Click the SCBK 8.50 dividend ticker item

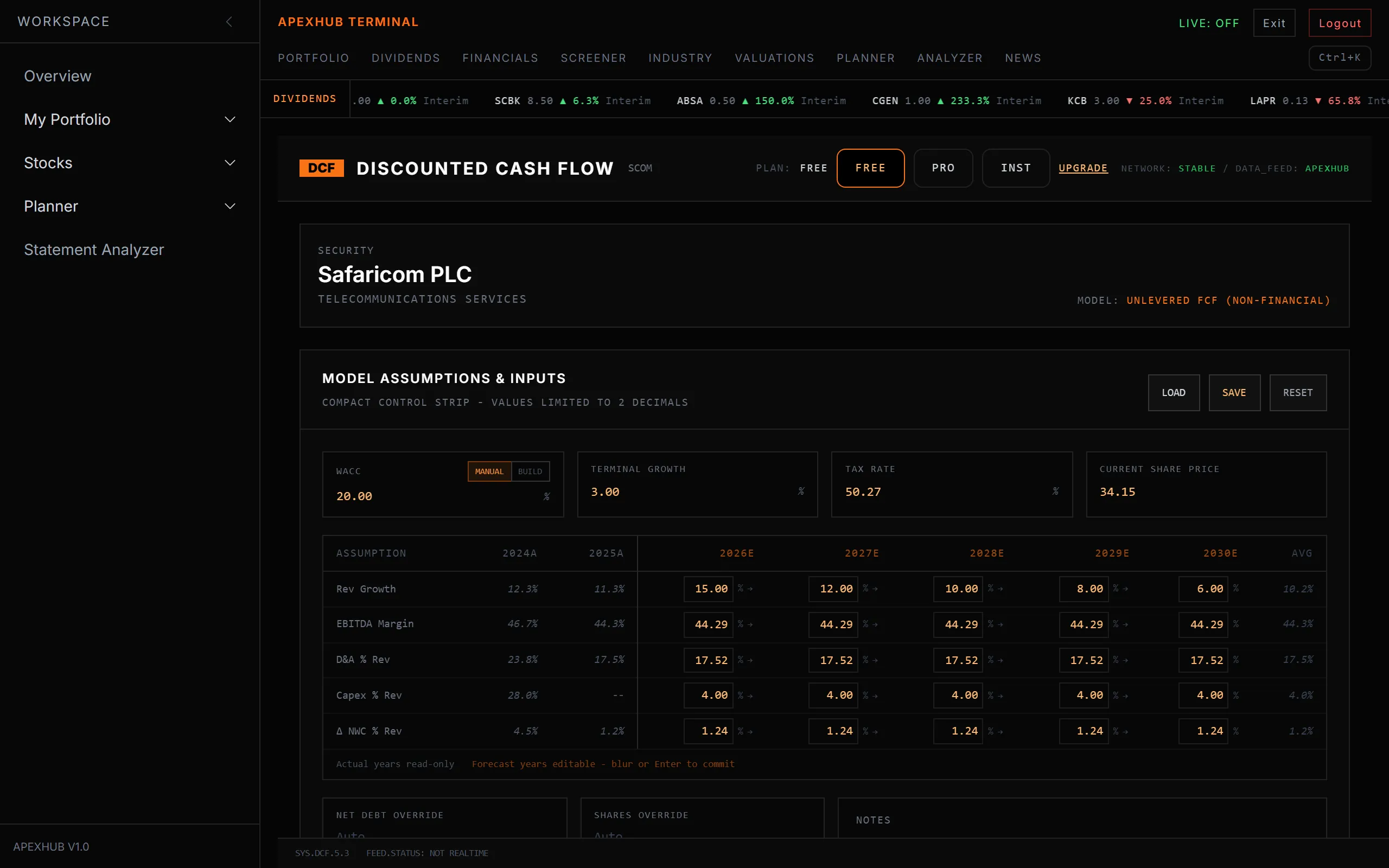(572, 101)
